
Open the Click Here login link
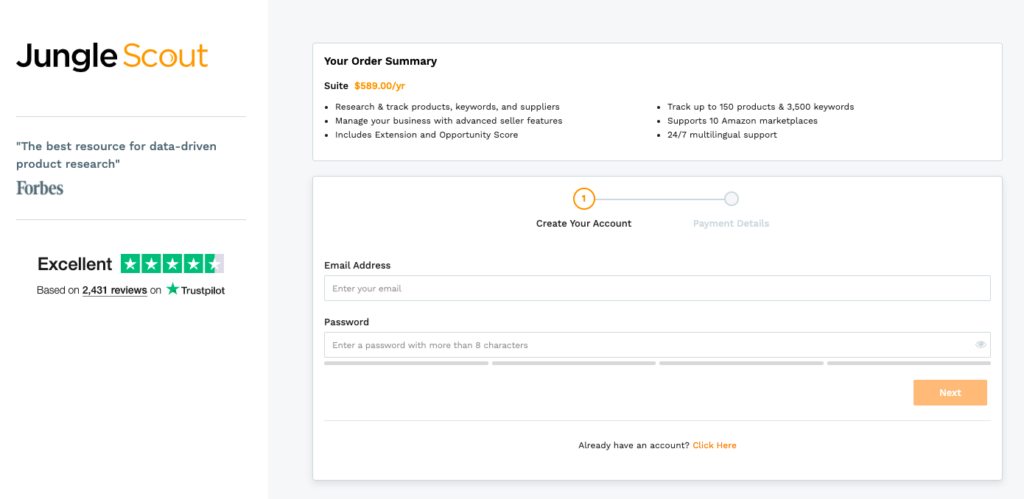pos(714,445)
